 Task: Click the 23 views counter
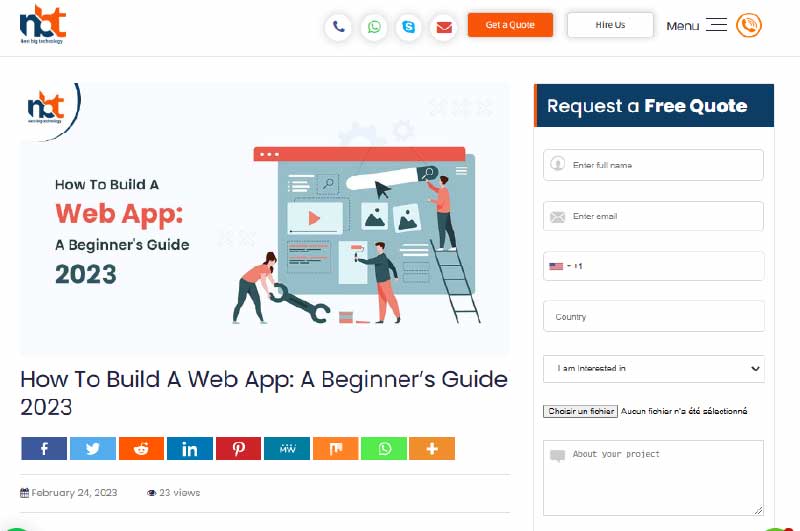tap(180, 493)
